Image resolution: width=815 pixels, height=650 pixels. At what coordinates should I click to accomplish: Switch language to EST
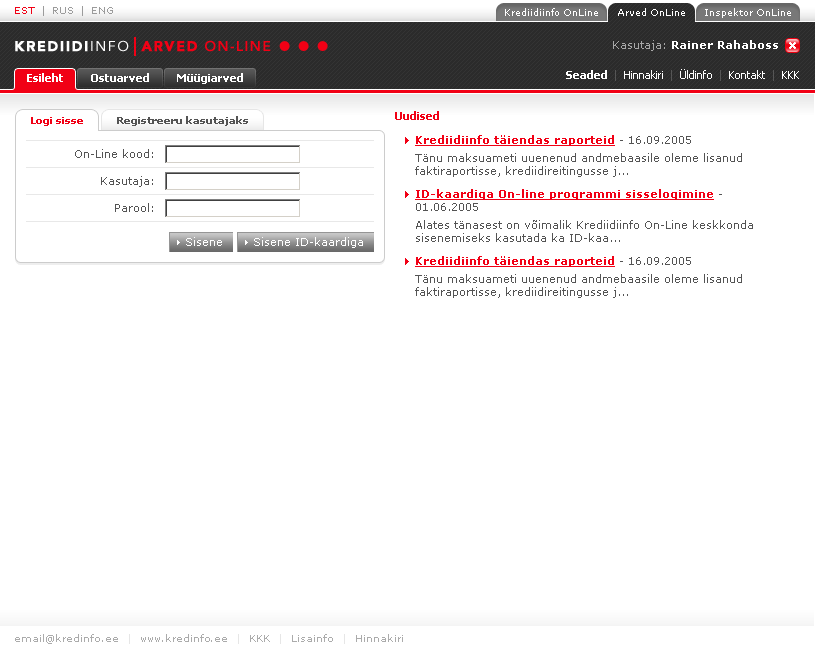24,10
